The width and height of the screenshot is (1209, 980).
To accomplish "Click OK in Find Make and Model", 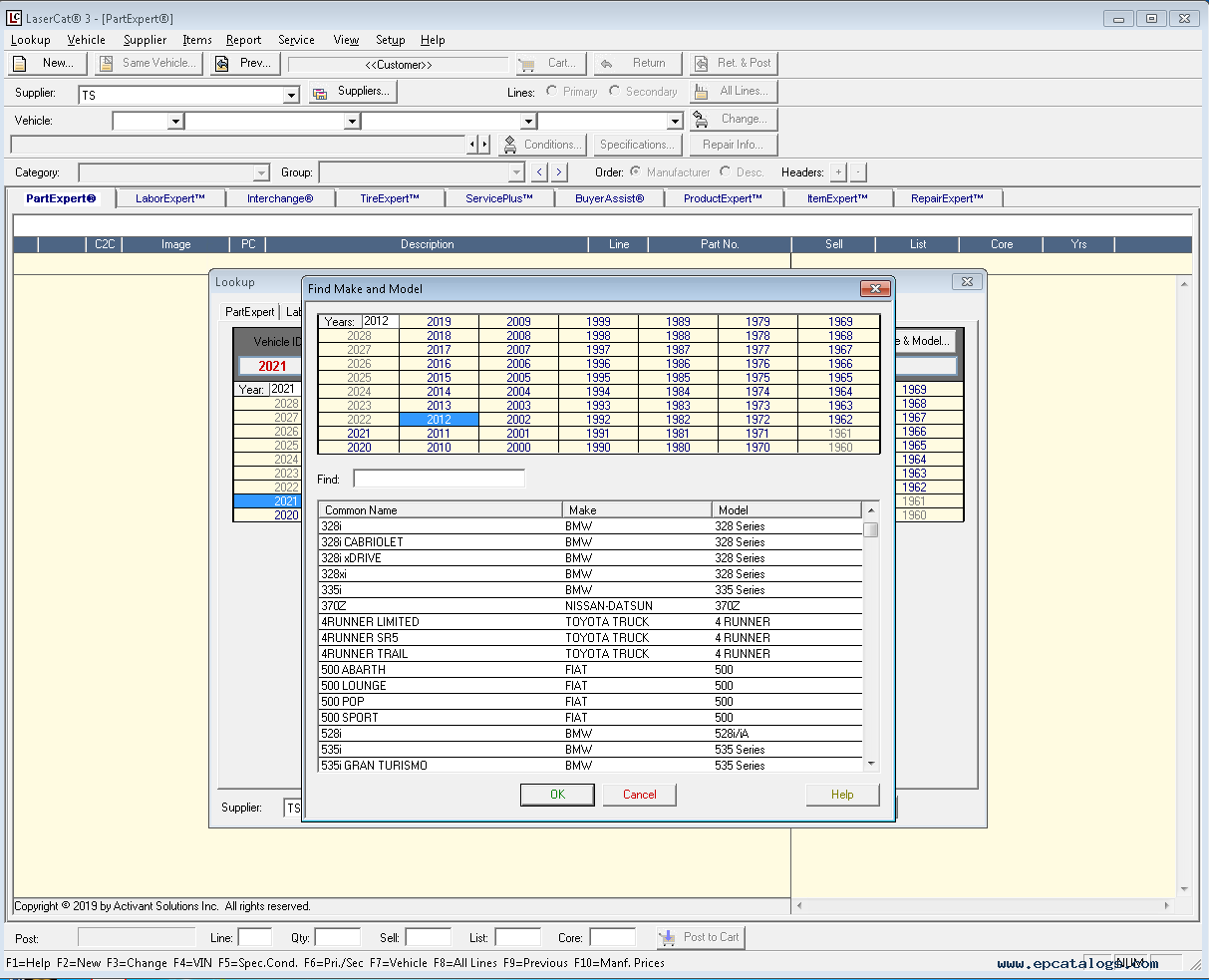I will point(557,795).
